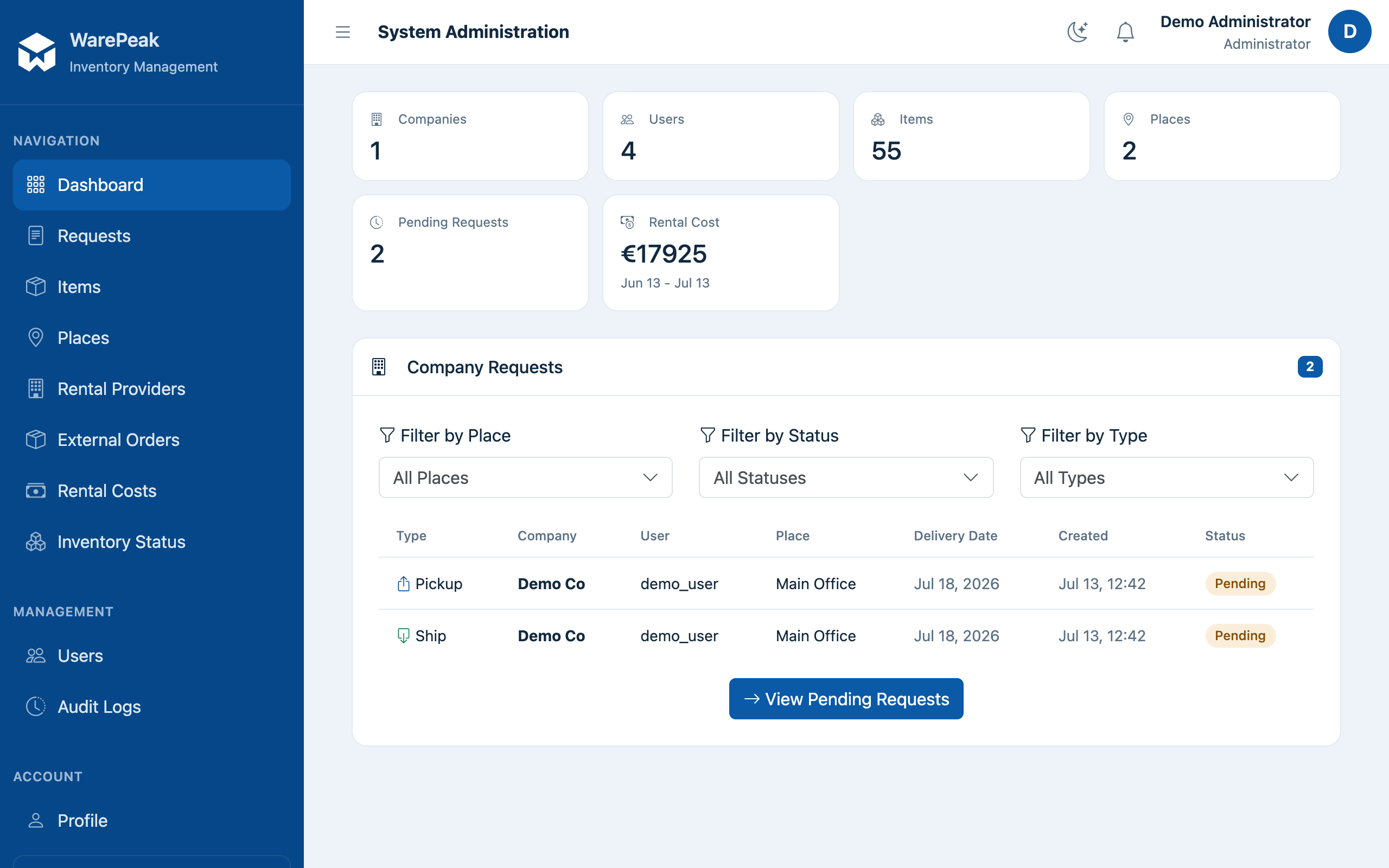Click Main Office in Ship row
The height and width of the screenshot is (868, 1389).
coord(815,636)
